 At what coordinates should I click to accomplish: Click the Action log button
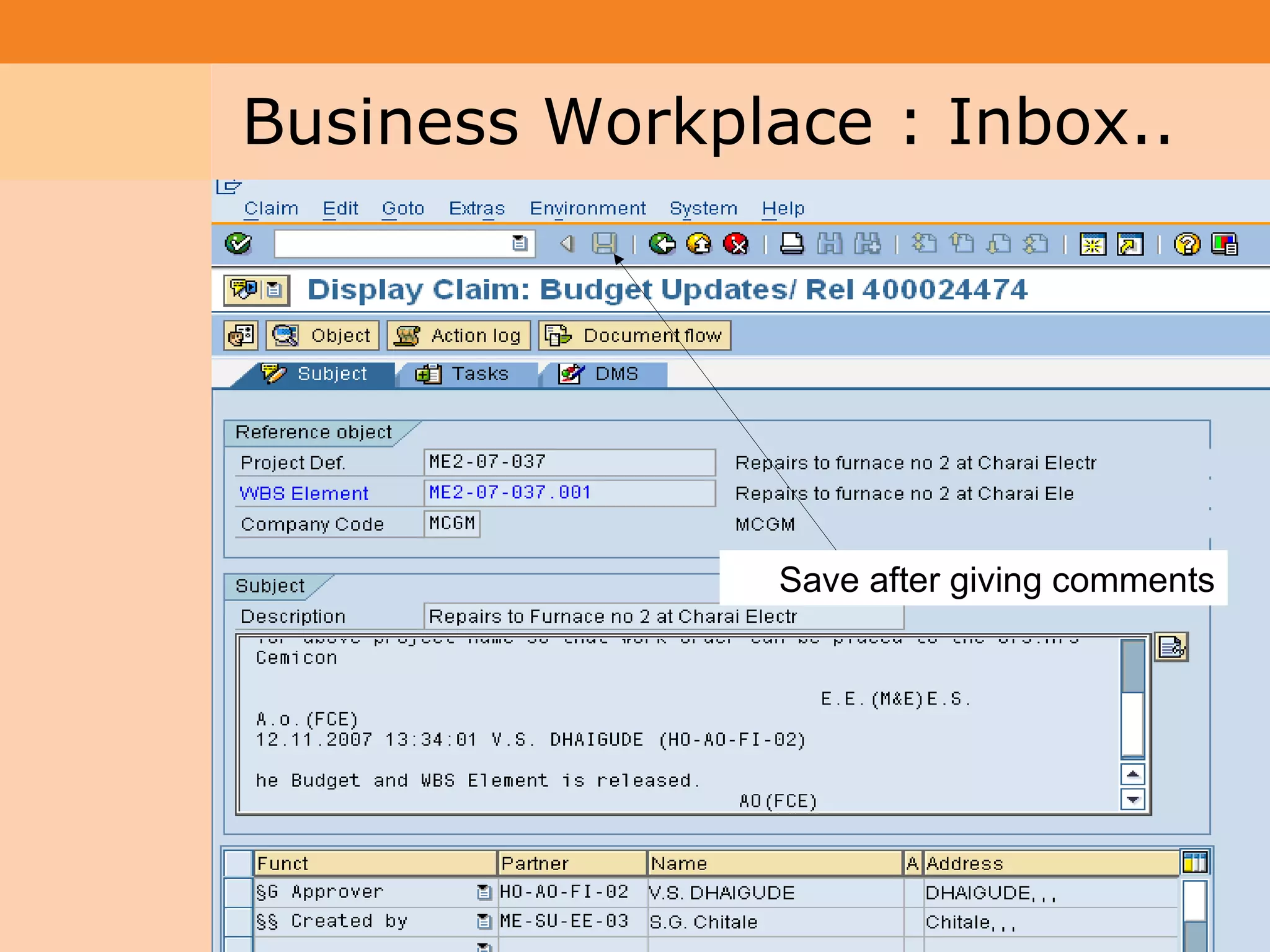[x=459, y=335]
